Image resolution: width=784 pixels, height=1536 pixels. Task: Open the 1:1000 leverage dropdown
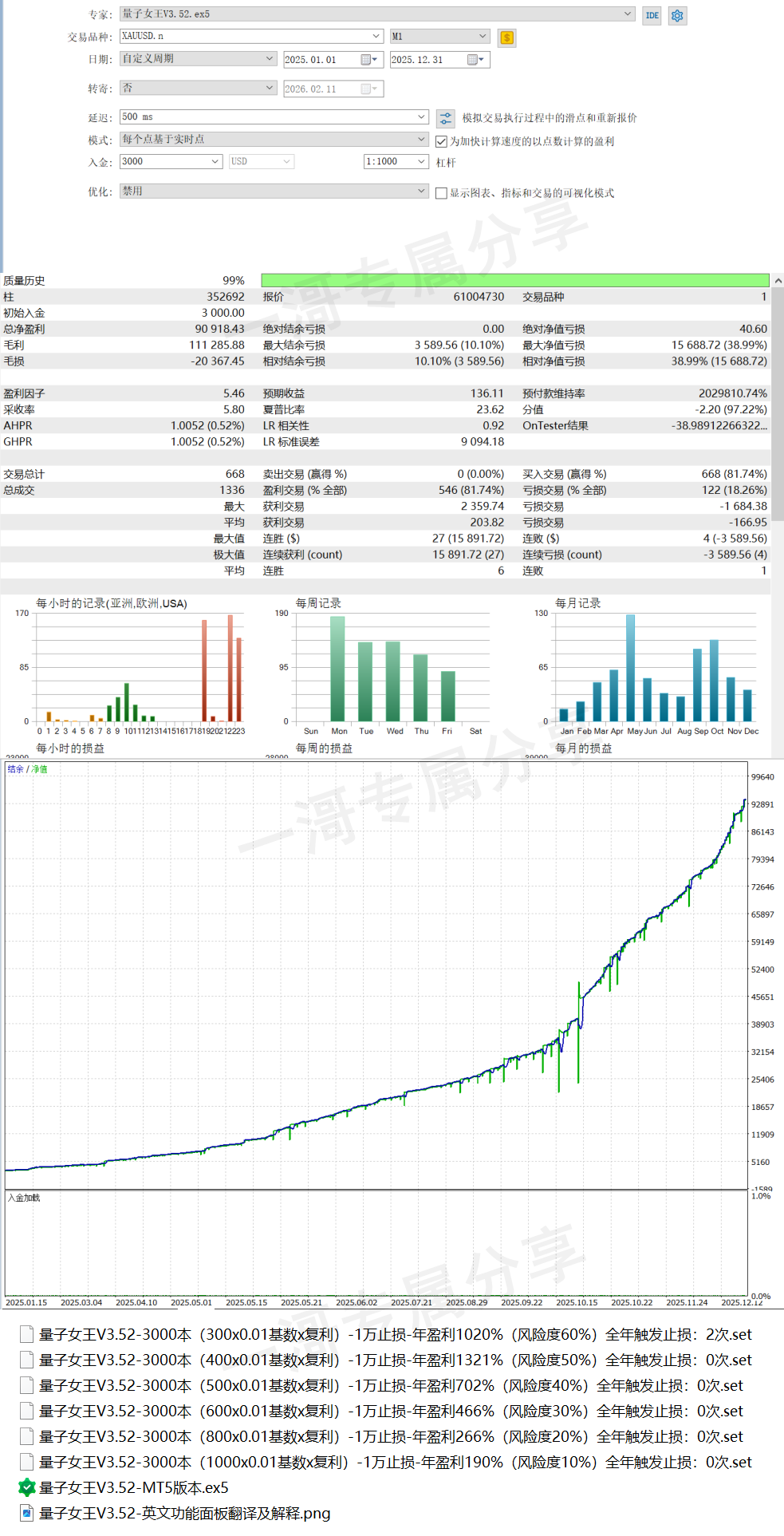pos(421,161)
